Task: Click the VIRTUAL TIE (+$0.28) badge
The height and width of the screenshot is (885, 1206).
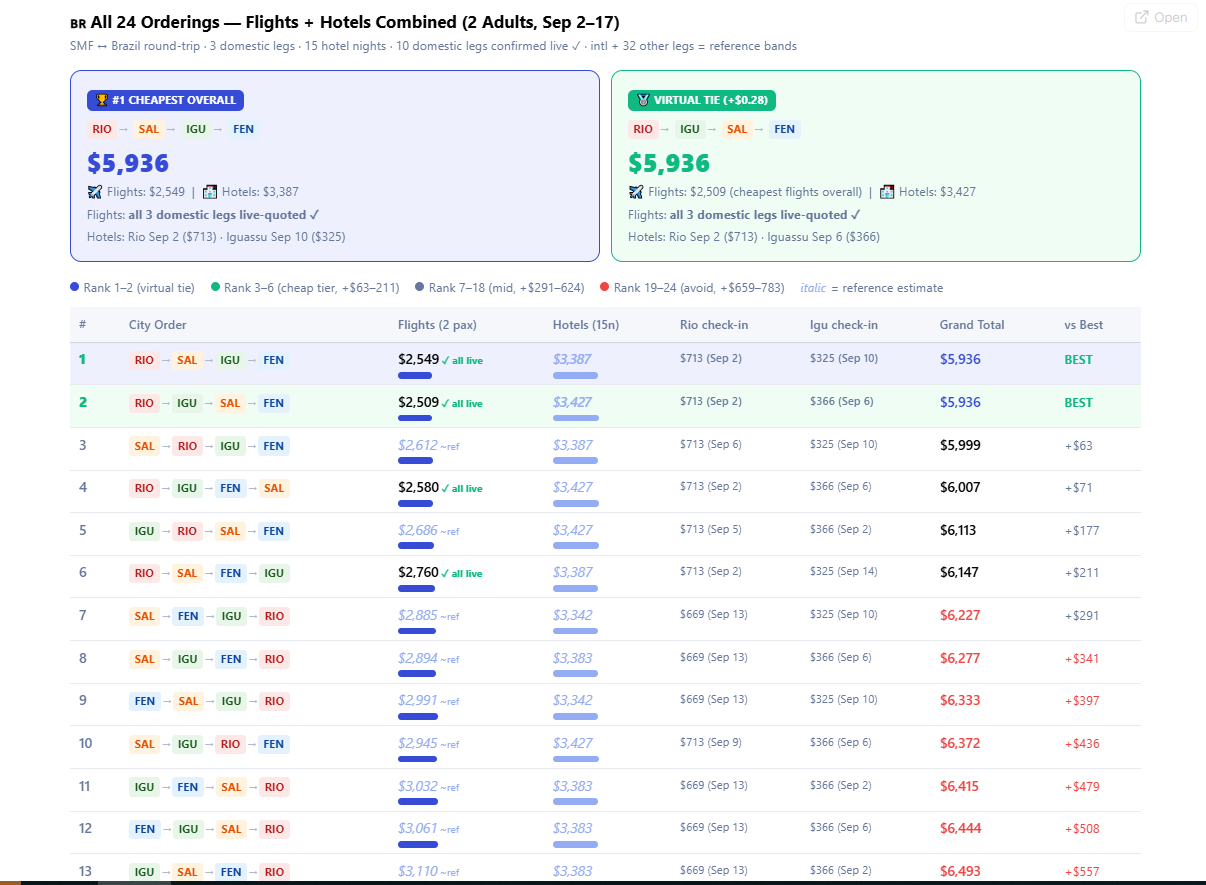Action: 702,100
